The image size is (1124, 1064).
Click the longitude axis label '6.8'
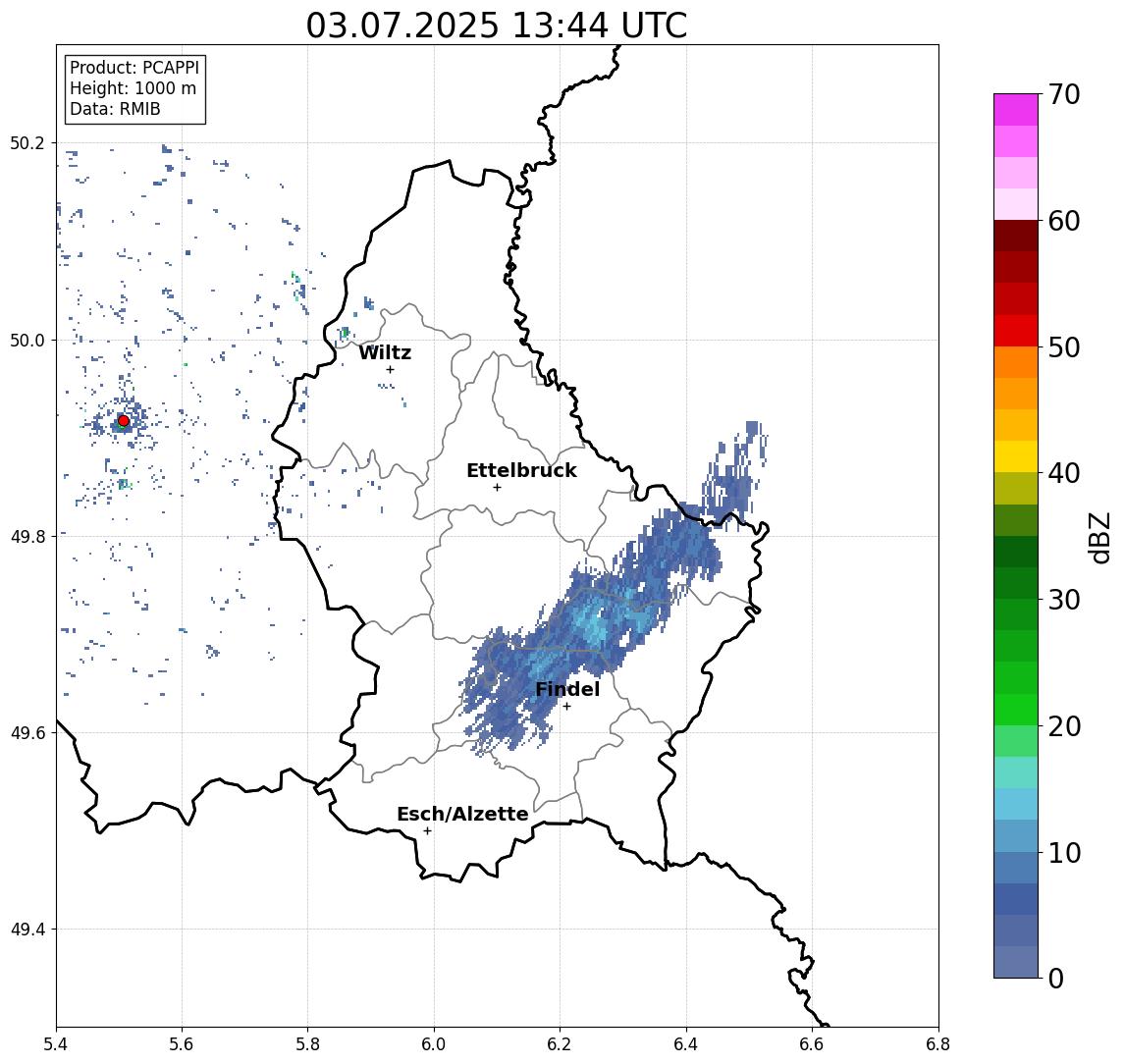pyautogui.click(x=938, y=1044)
